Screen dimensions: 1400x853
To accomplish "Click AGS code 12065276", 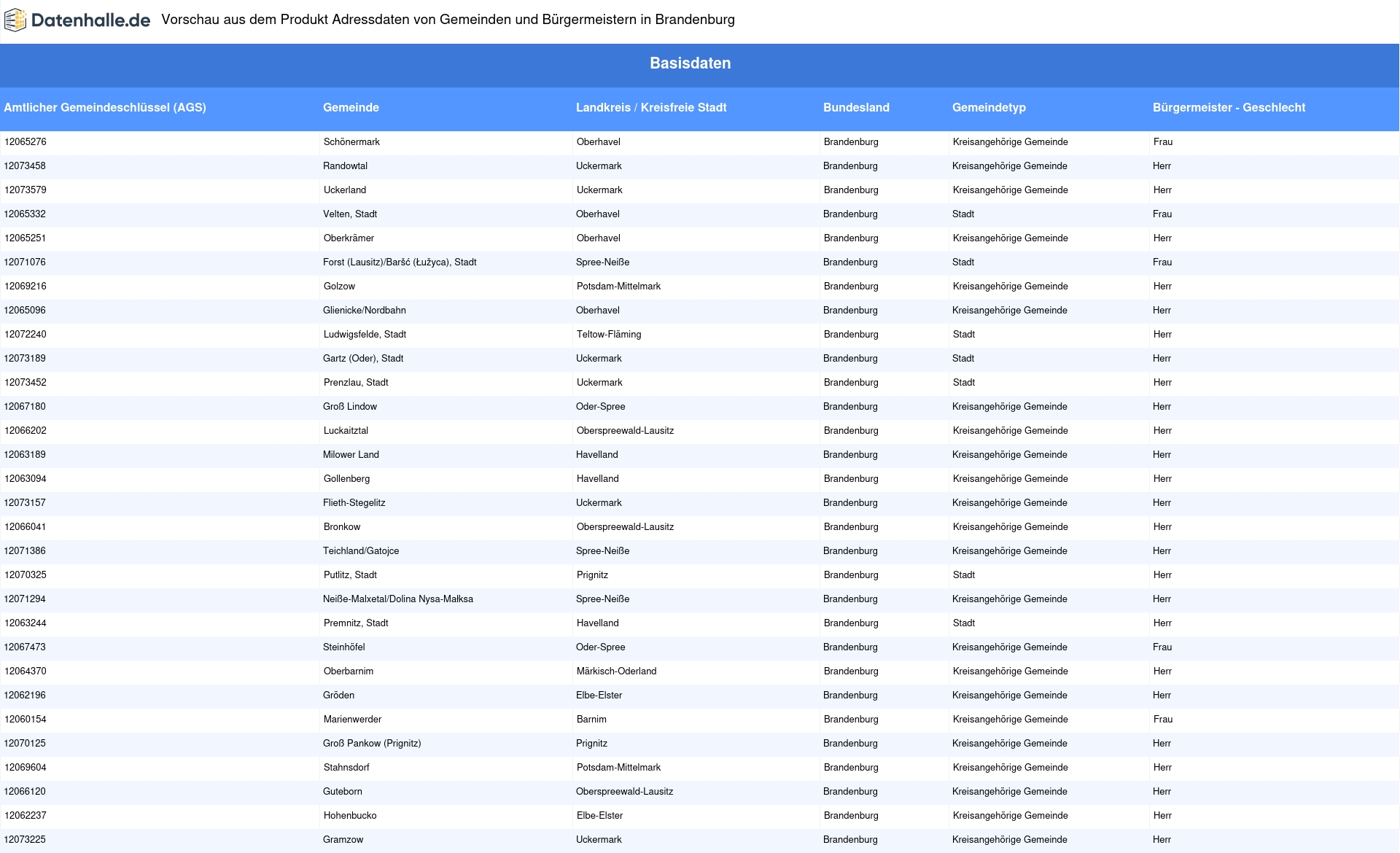I will pos(25,142).
